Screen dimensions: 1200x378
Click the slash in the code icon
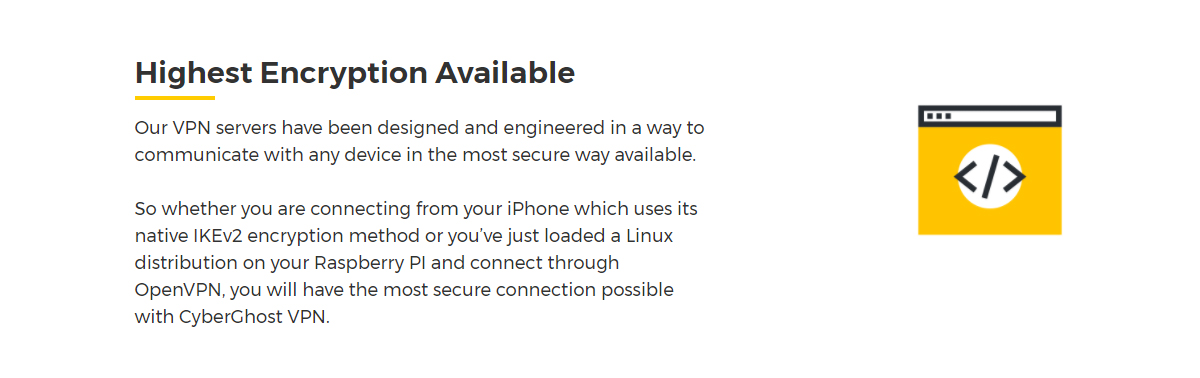(990, 177)
